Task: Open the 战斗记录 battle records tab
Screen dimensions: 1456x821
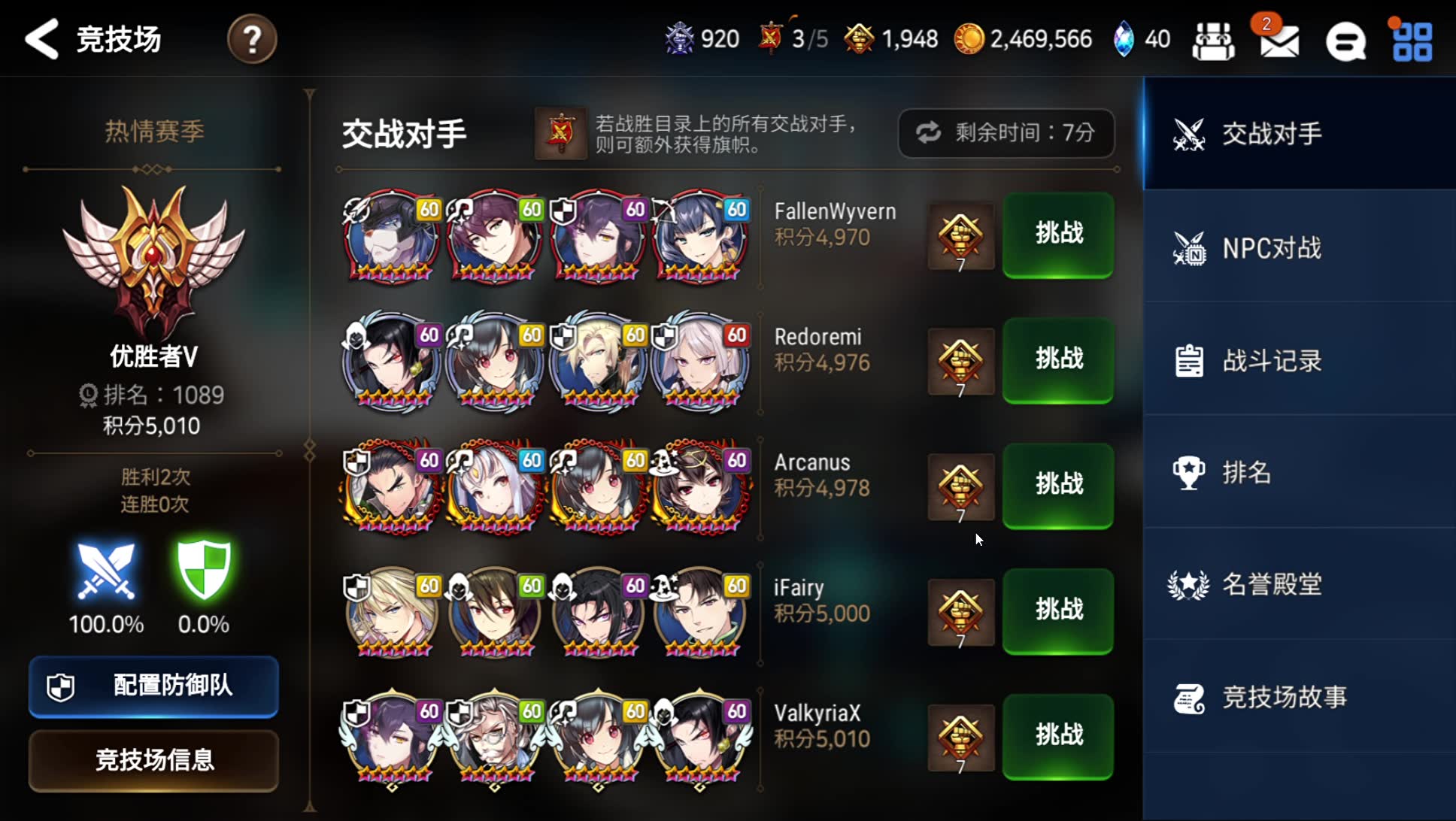Action: (x=1300, y=360)
